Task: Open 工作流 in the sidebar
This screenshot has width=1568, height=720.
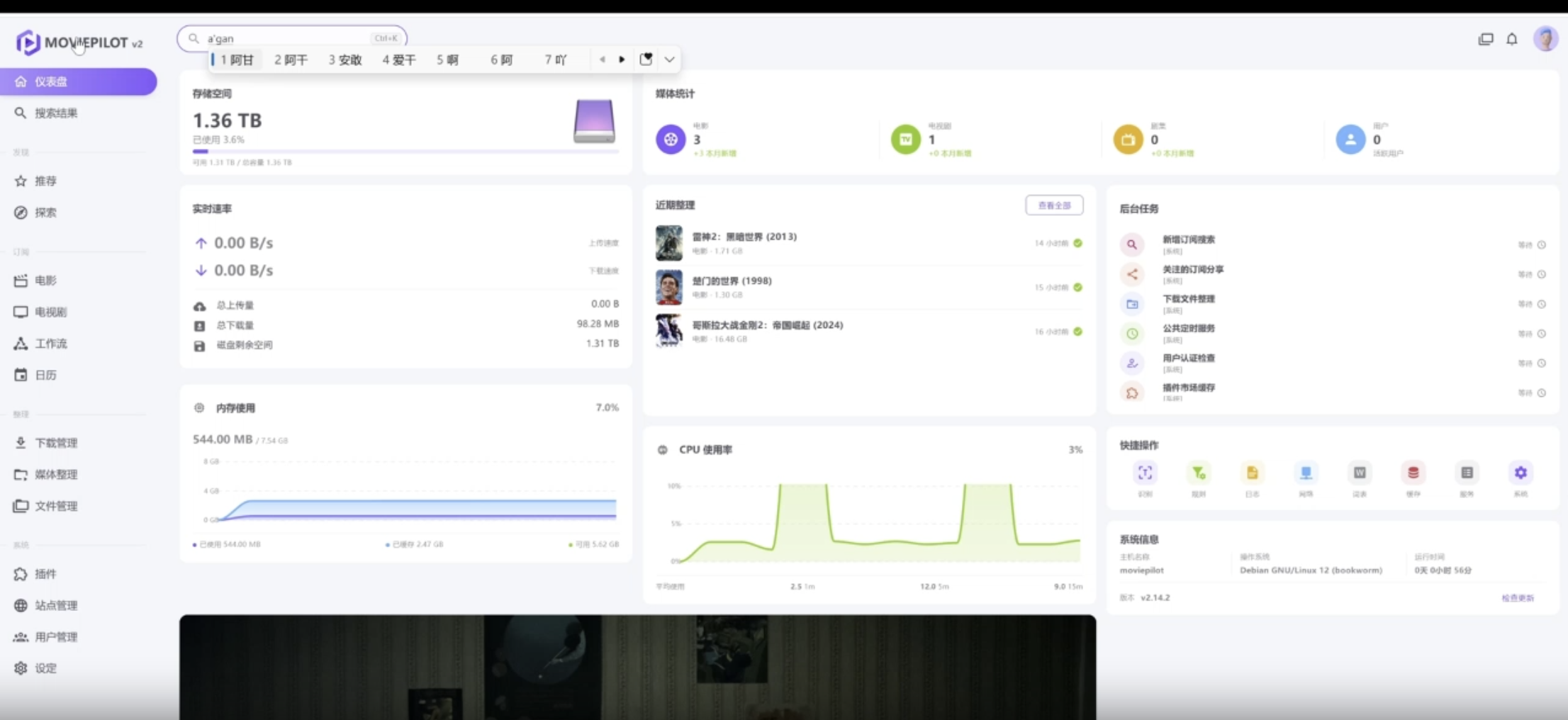Action: 78,344
